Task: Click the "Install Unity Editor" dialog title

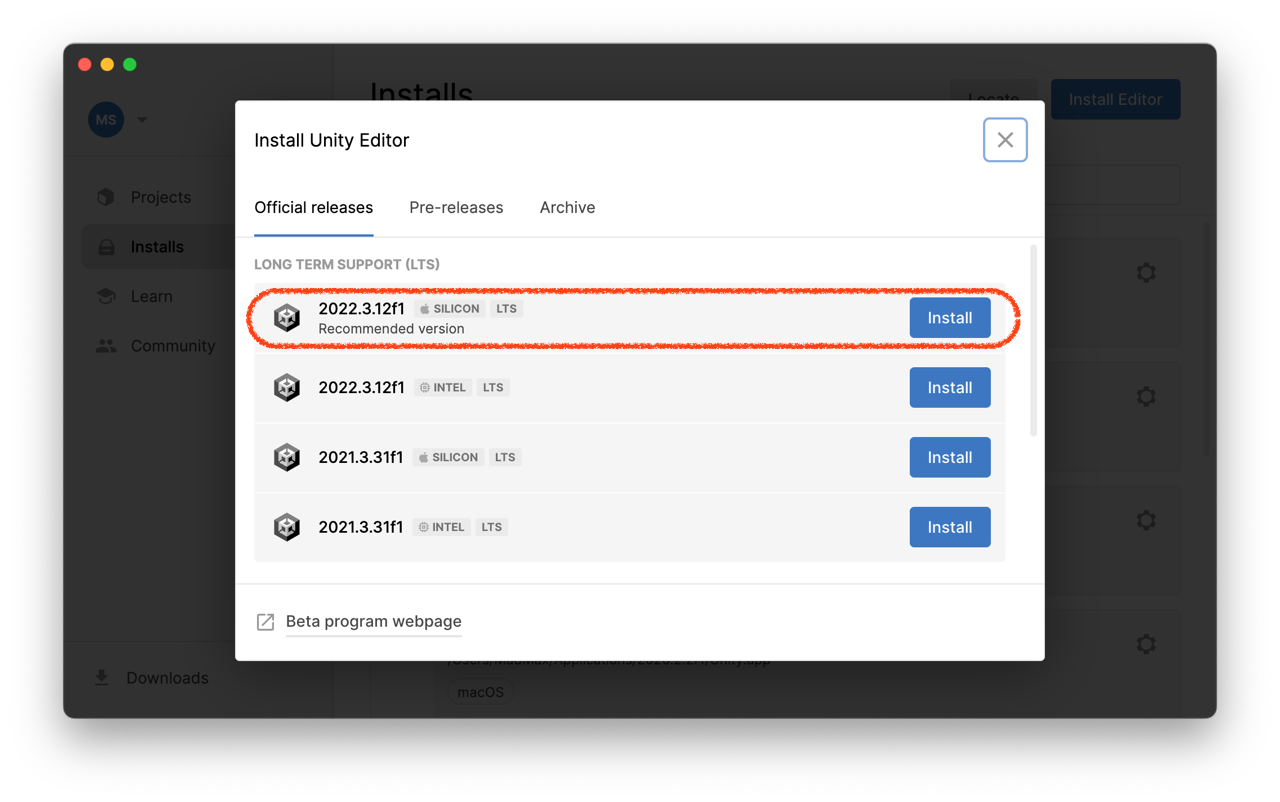Action: coord(332,140)
